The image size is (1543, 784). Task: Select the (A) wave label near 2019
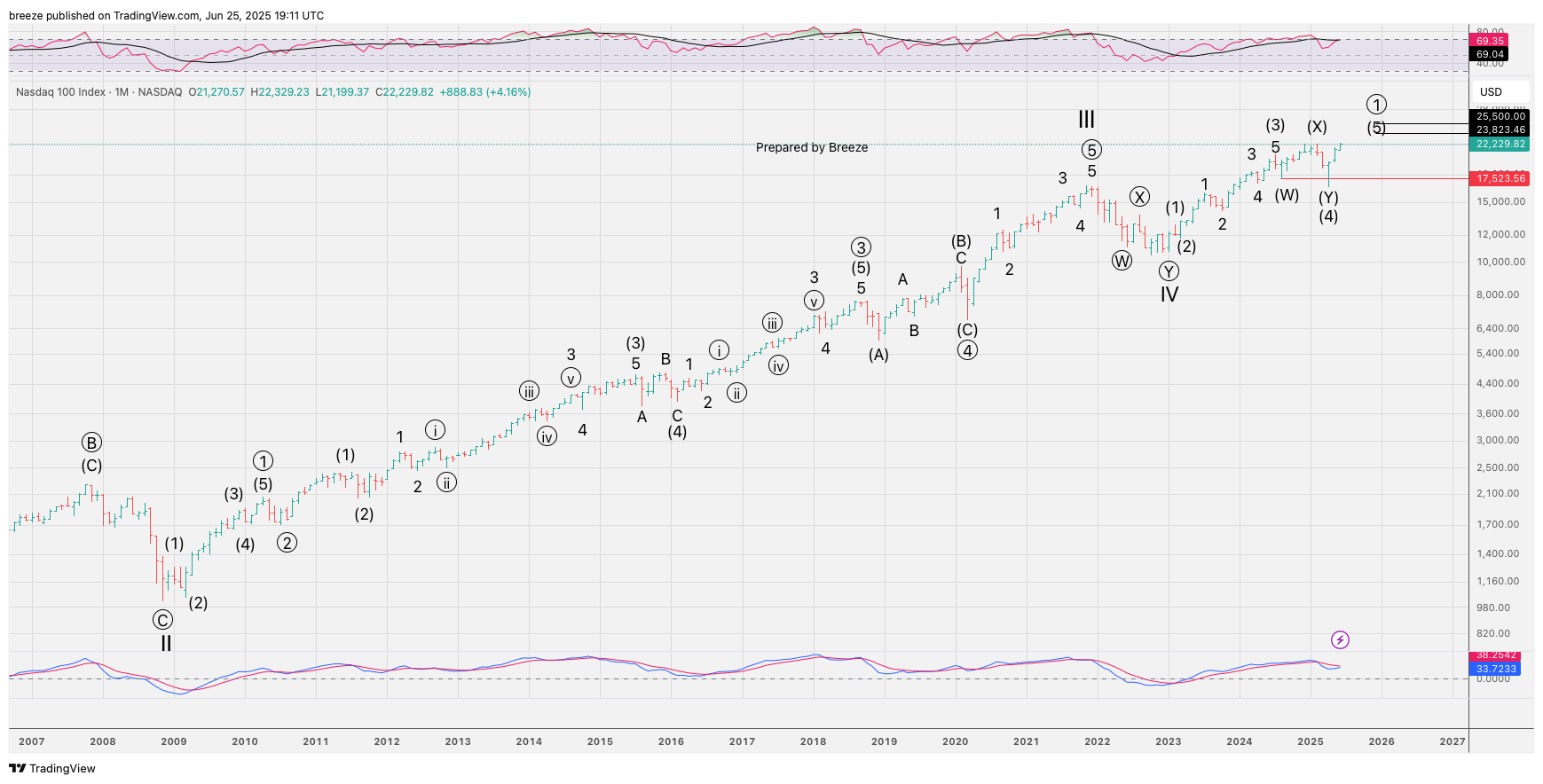[878, 355]
